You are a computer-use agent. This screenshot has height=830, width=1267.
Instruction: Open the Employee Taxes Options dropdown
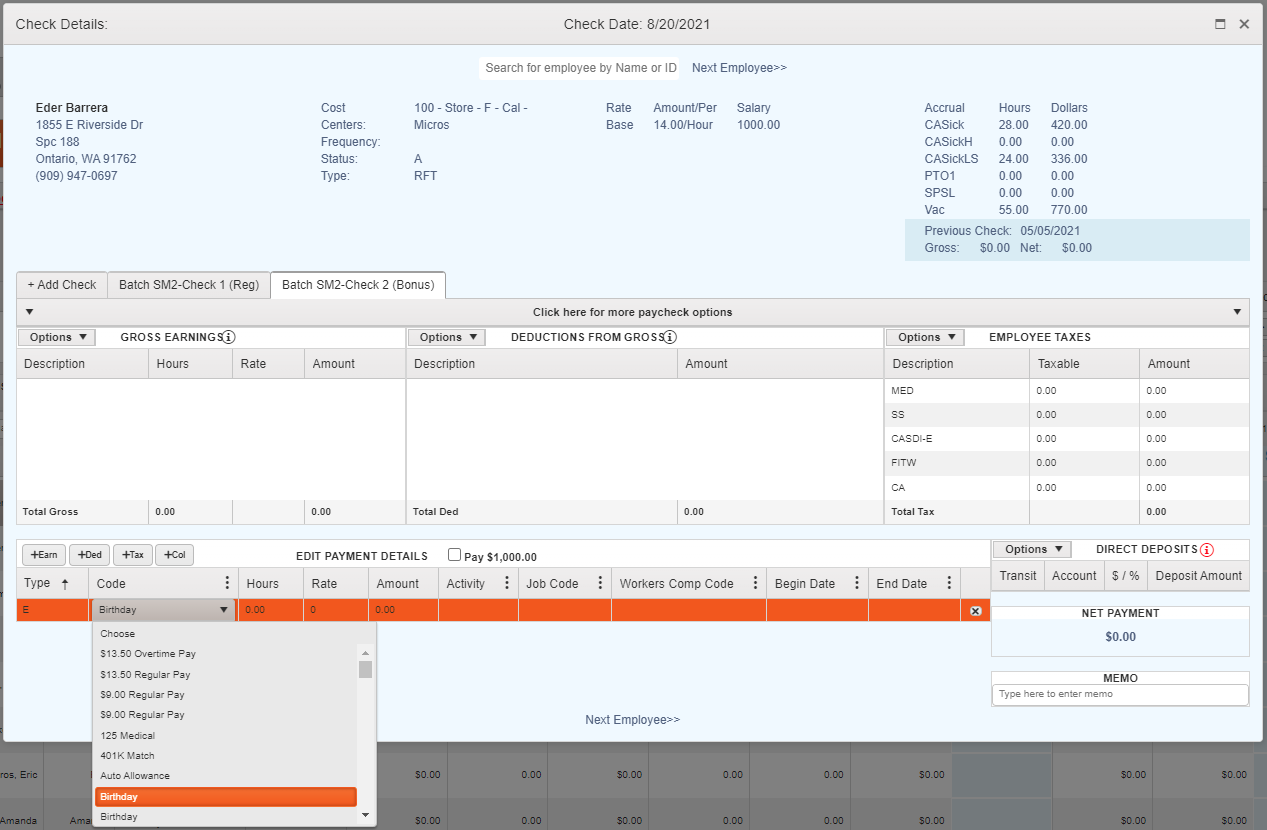[x=925, y=337]
